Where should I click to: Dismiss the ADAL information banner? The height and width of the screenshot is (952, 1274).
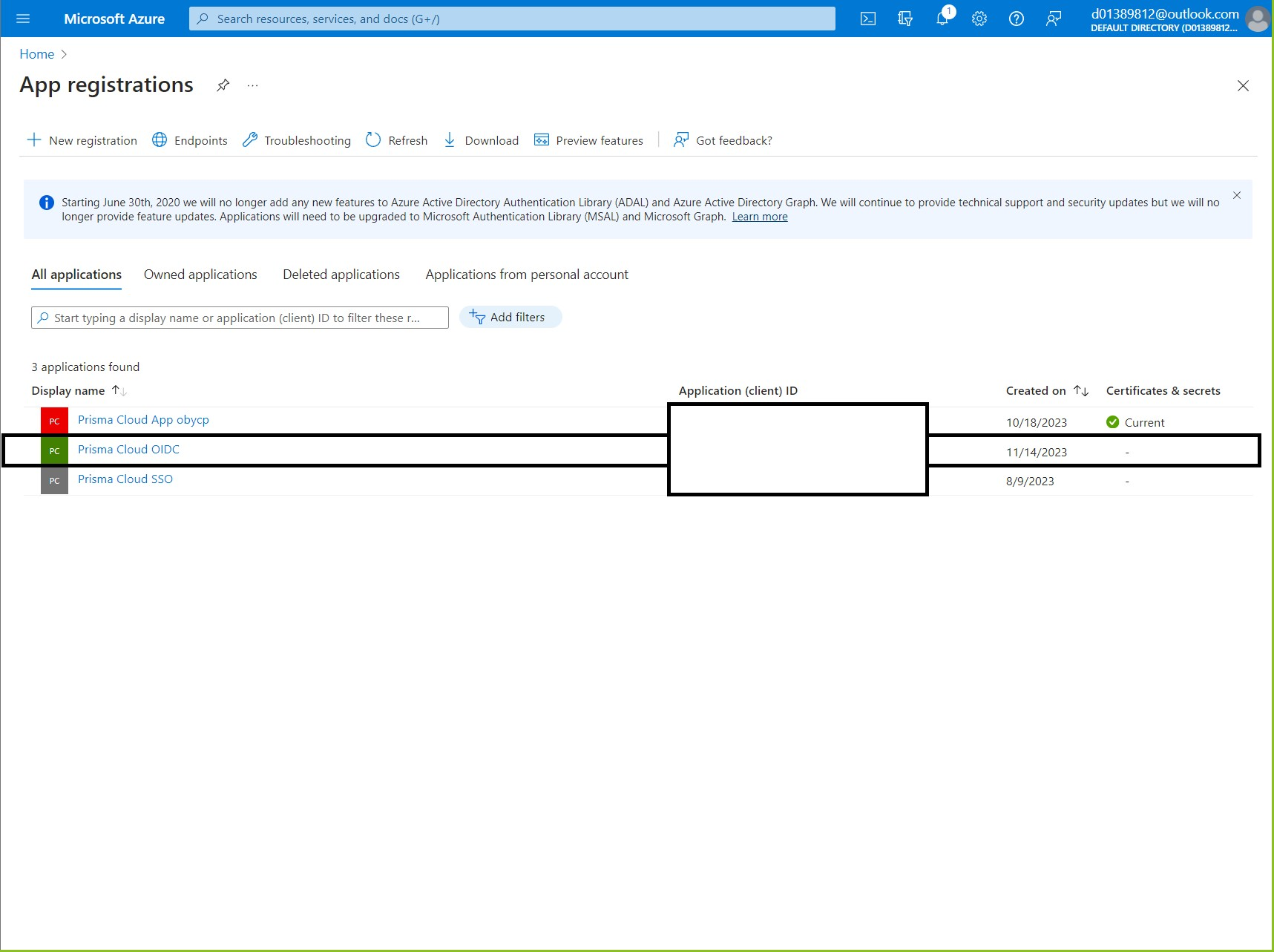tap(1237, 195)
